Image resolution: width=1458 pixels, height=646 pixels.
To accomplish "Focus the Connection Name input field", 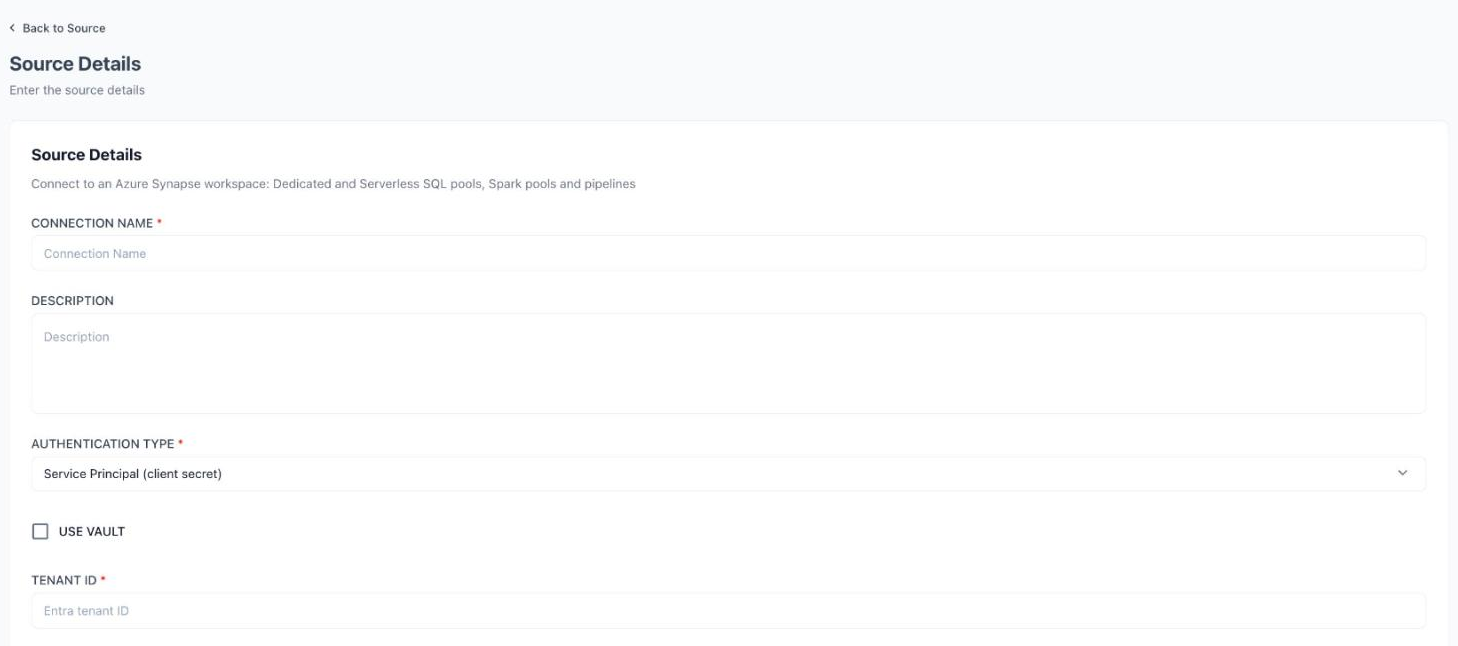I will tap(728, 253).
